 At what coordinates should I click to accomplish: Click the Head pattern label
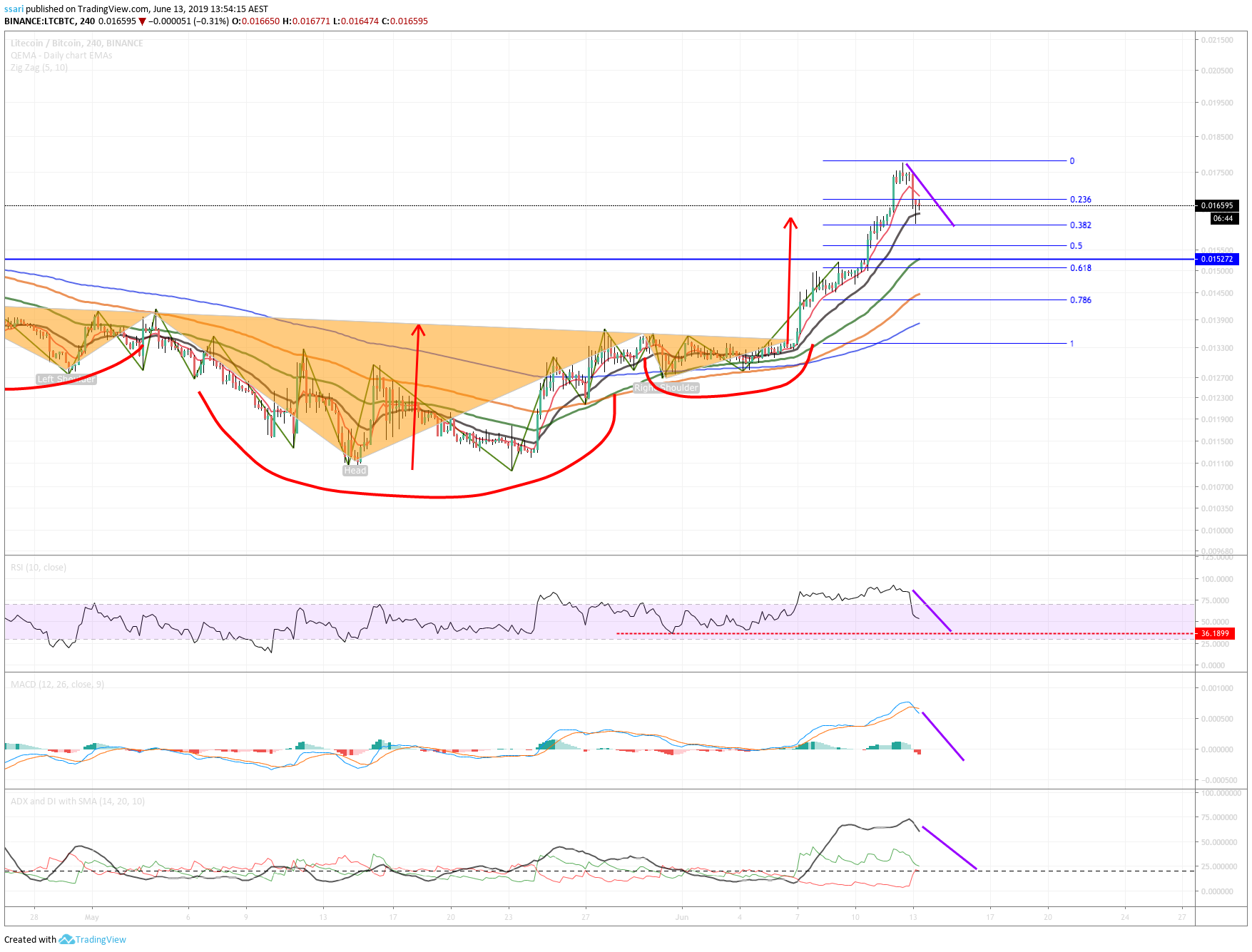coord(355,471)
